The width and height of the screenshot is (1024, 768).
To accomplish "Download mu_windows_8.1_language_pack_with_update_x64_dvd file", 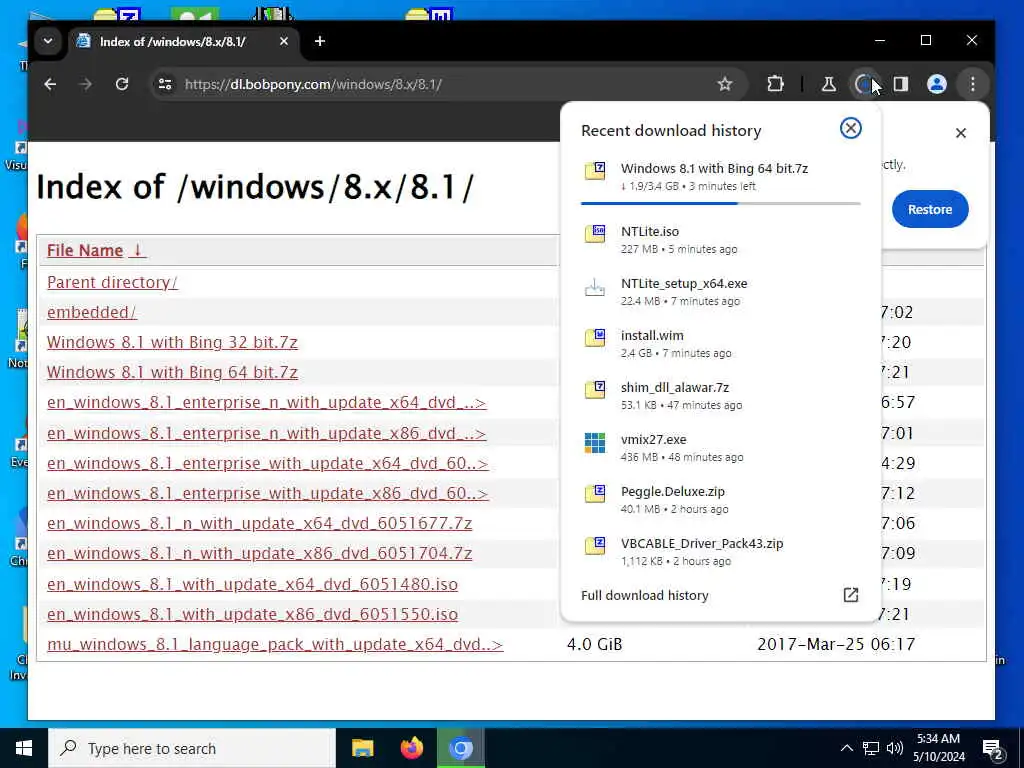I will click(x=275, y=644).
